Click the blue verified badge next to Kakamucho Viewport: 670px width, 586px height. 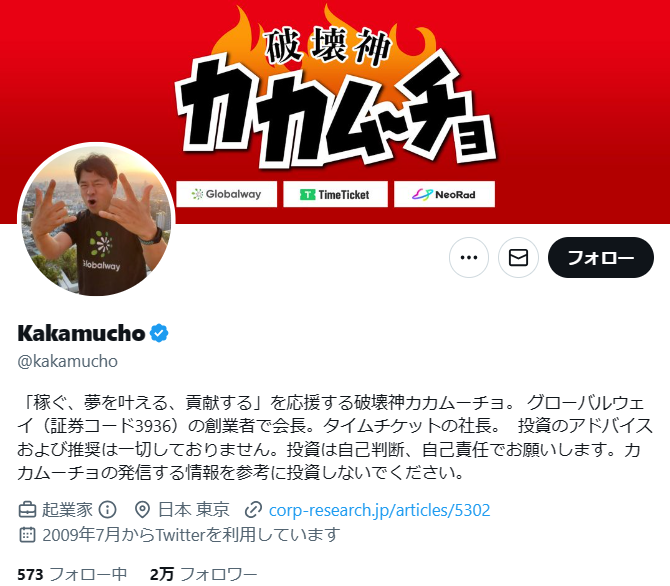(159, 333)
